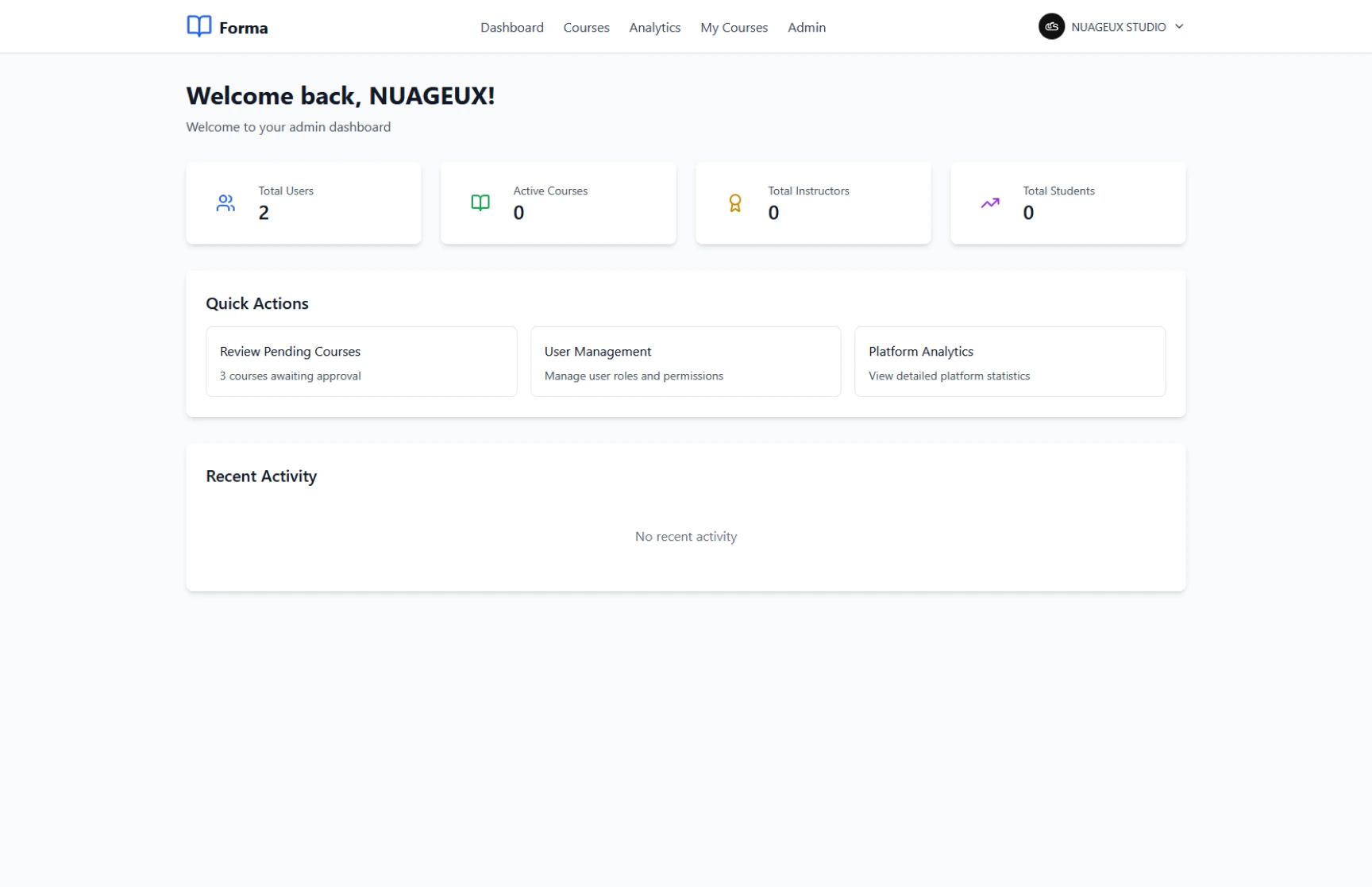
Task: Click the Forma book logo icon
Action: pyautogui.click(x=198, y=26)
